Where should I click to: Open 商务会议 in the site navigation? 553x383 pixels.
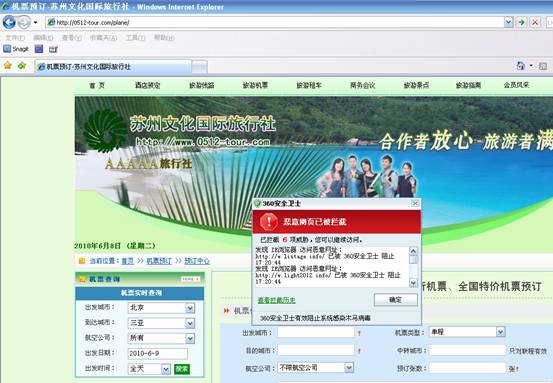click(x=363, y=85)
